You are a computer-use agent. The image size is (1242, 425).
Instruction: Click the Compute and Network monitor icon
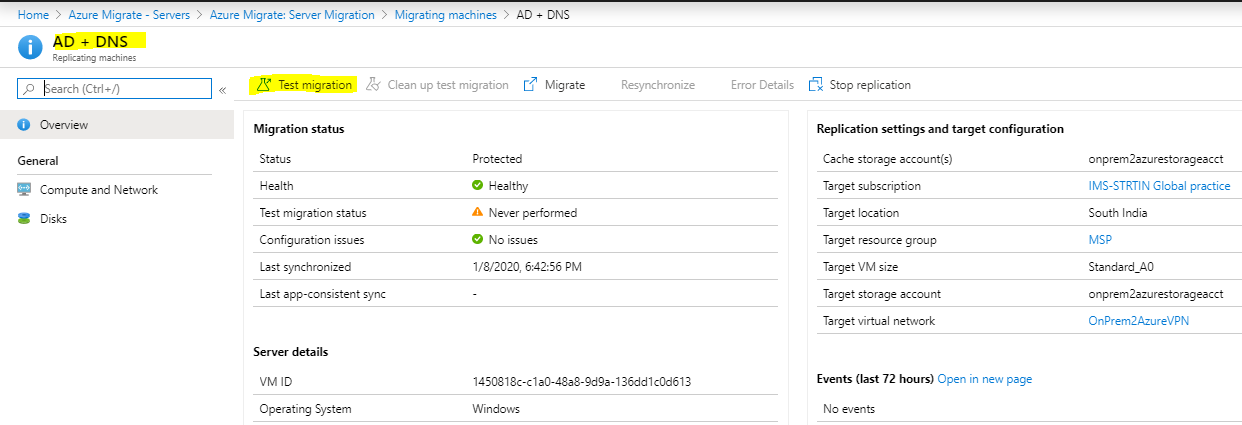click(x=24, y=190)
